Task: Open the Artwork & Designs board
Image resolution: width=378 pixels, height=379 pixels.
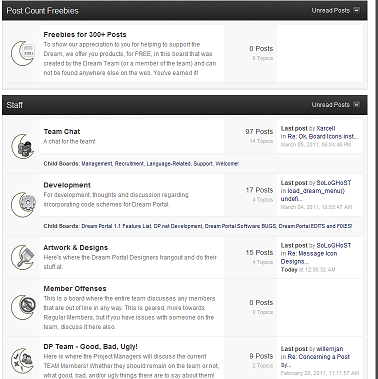Action: [75, 248]
